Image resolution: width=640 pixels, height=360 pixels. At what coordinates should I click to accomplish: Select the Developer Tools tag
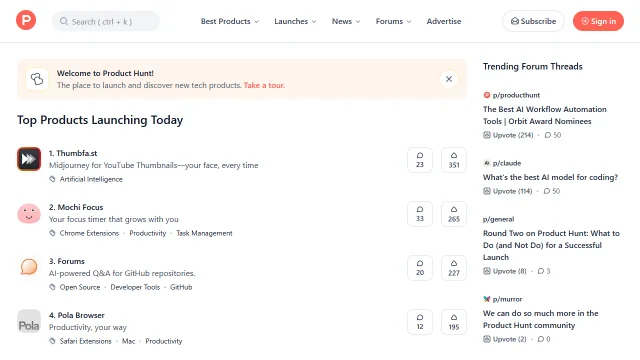click(x=135, y=287)
